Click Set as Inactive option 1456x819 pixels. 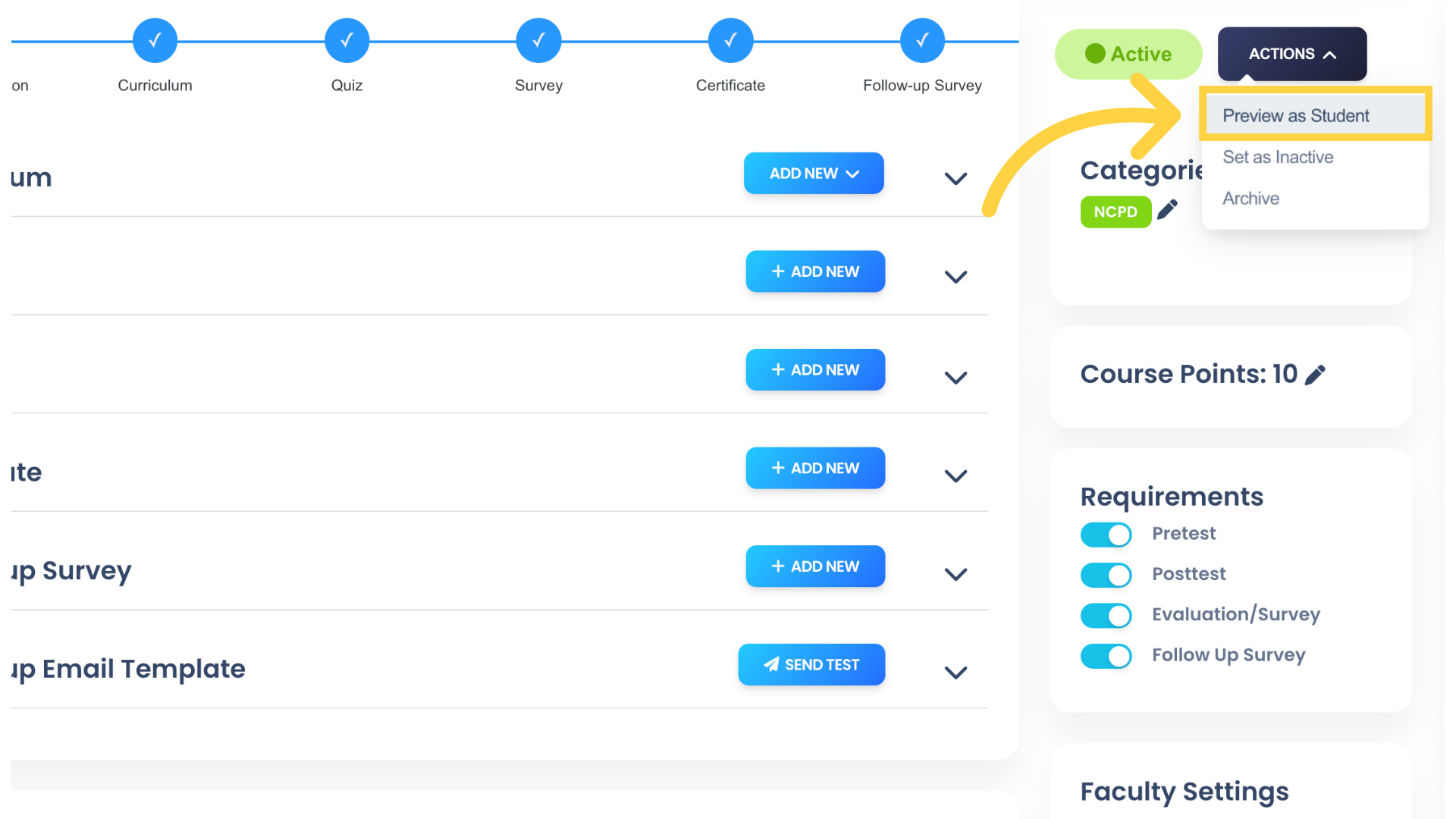tap(1278, 157)
